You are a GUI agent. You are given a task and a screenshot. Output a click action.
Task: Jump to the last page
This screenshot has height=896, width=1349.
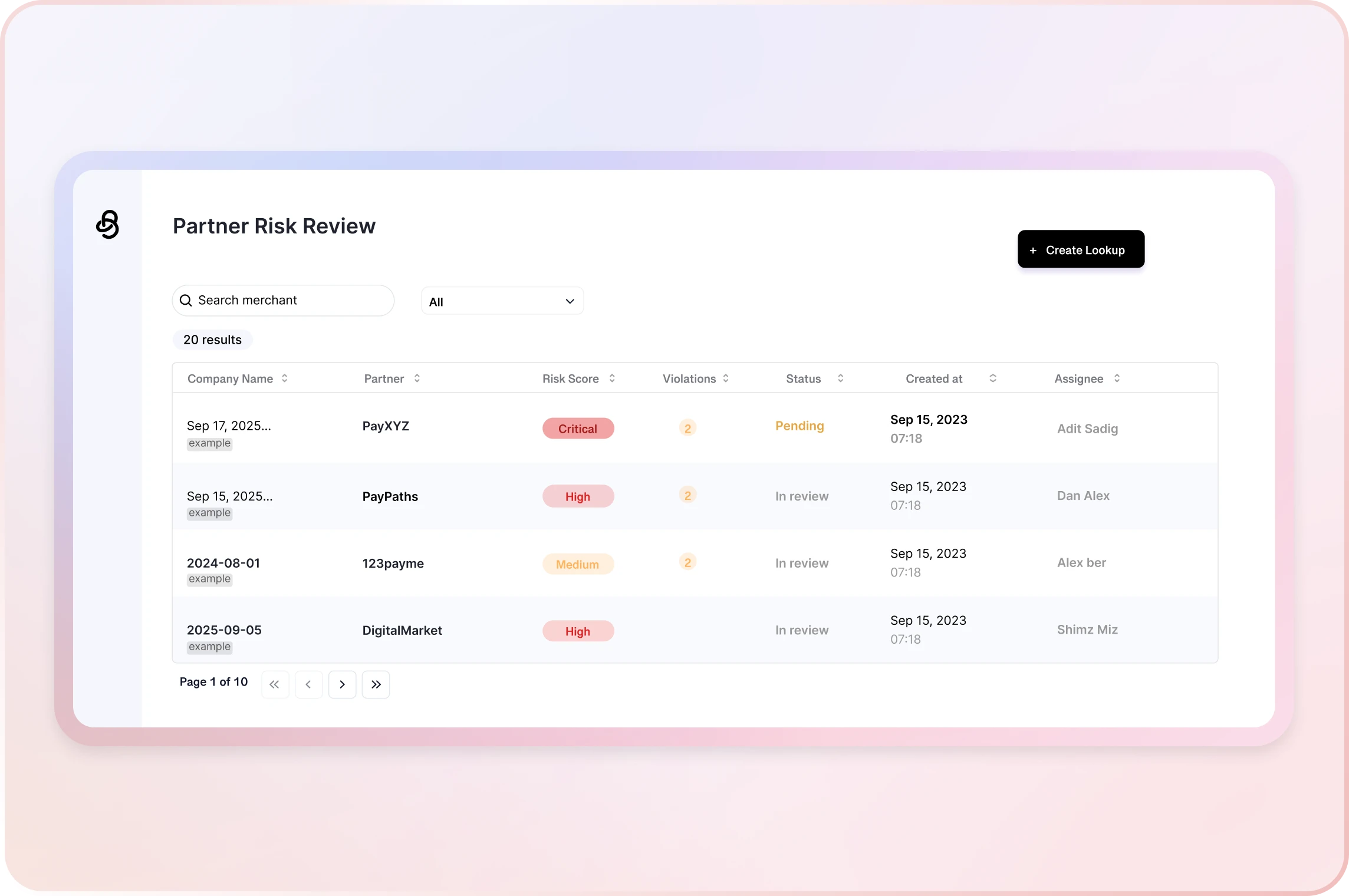[x=376, y=684]
